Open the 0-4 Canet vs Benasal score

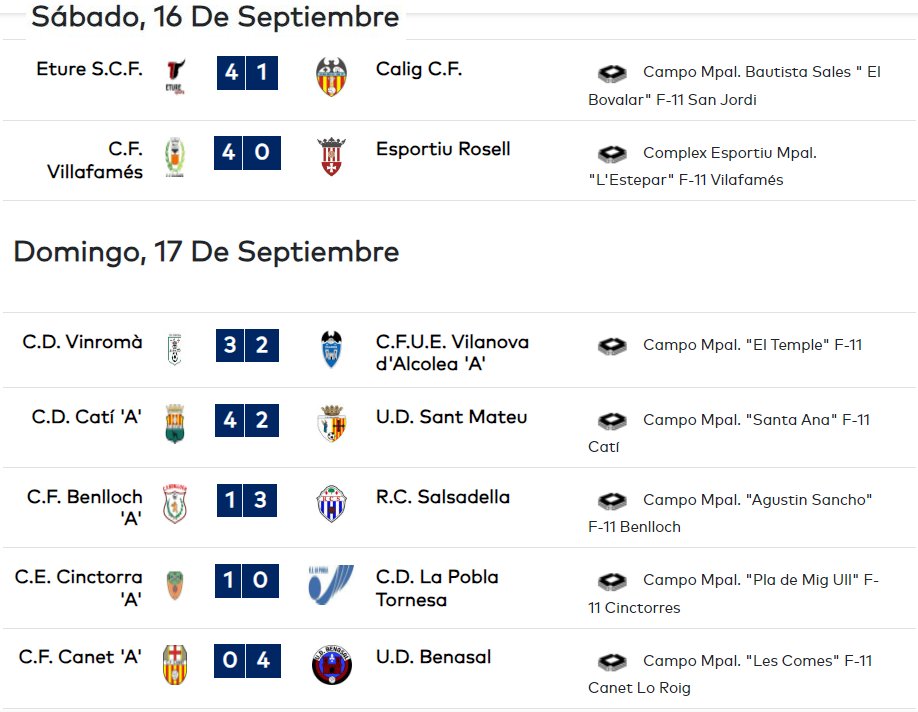pyautogui.click(x=247, y=660)
